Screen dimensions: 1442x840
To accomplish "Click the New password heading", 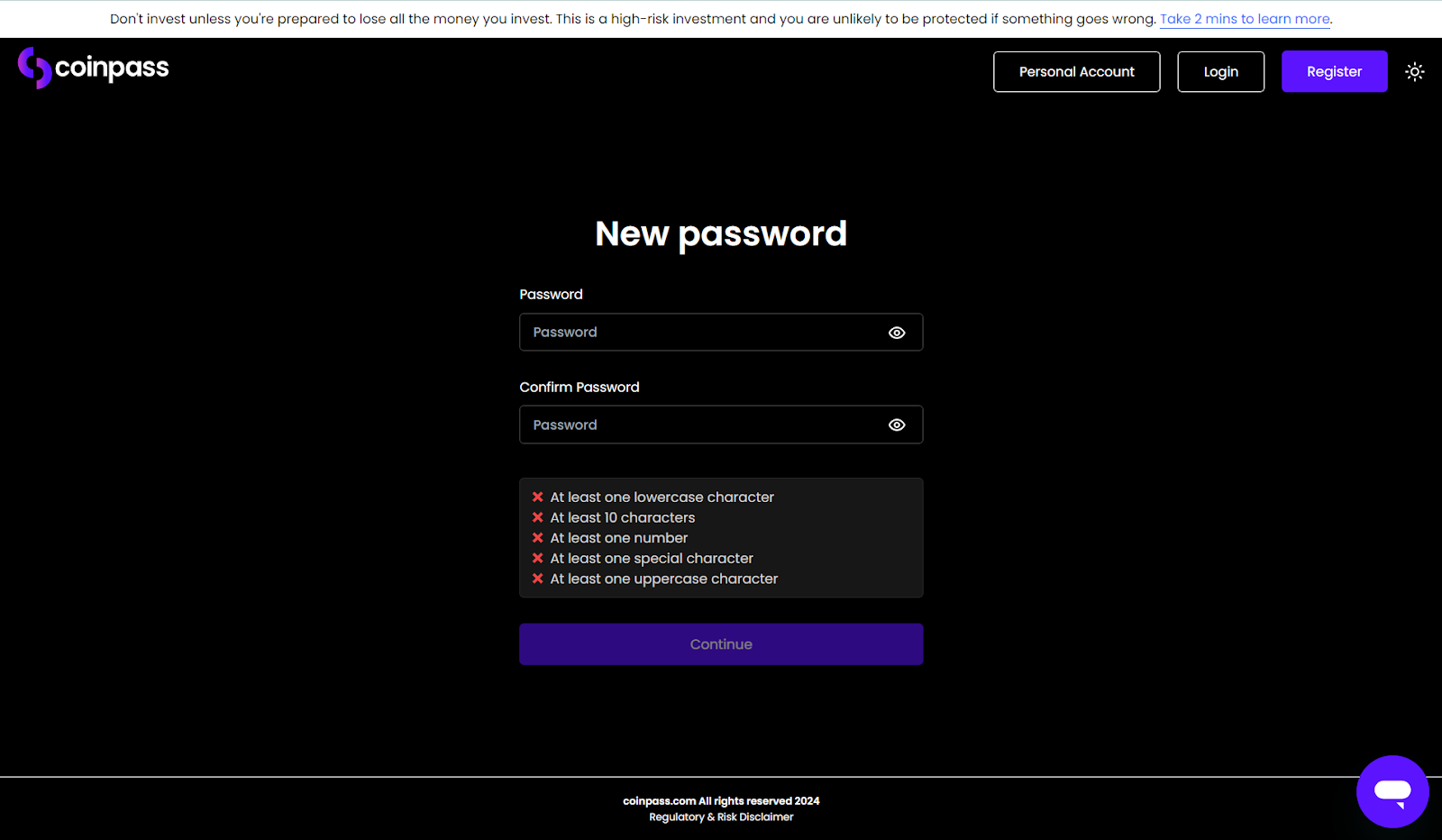I will 721,234.
